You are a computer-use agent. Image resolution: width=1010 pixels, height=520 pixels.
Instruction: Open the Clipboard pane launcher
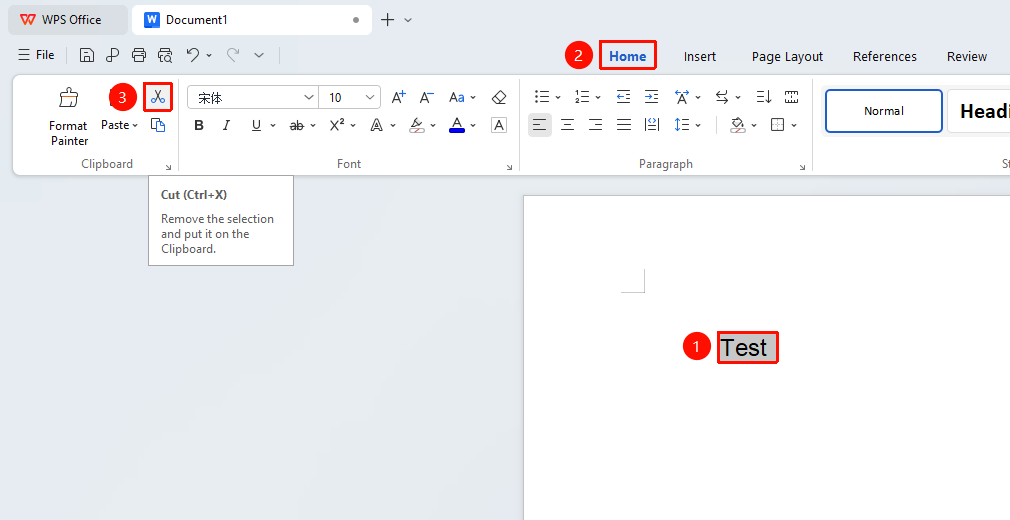pyautogui.click(x=168, y=167)
